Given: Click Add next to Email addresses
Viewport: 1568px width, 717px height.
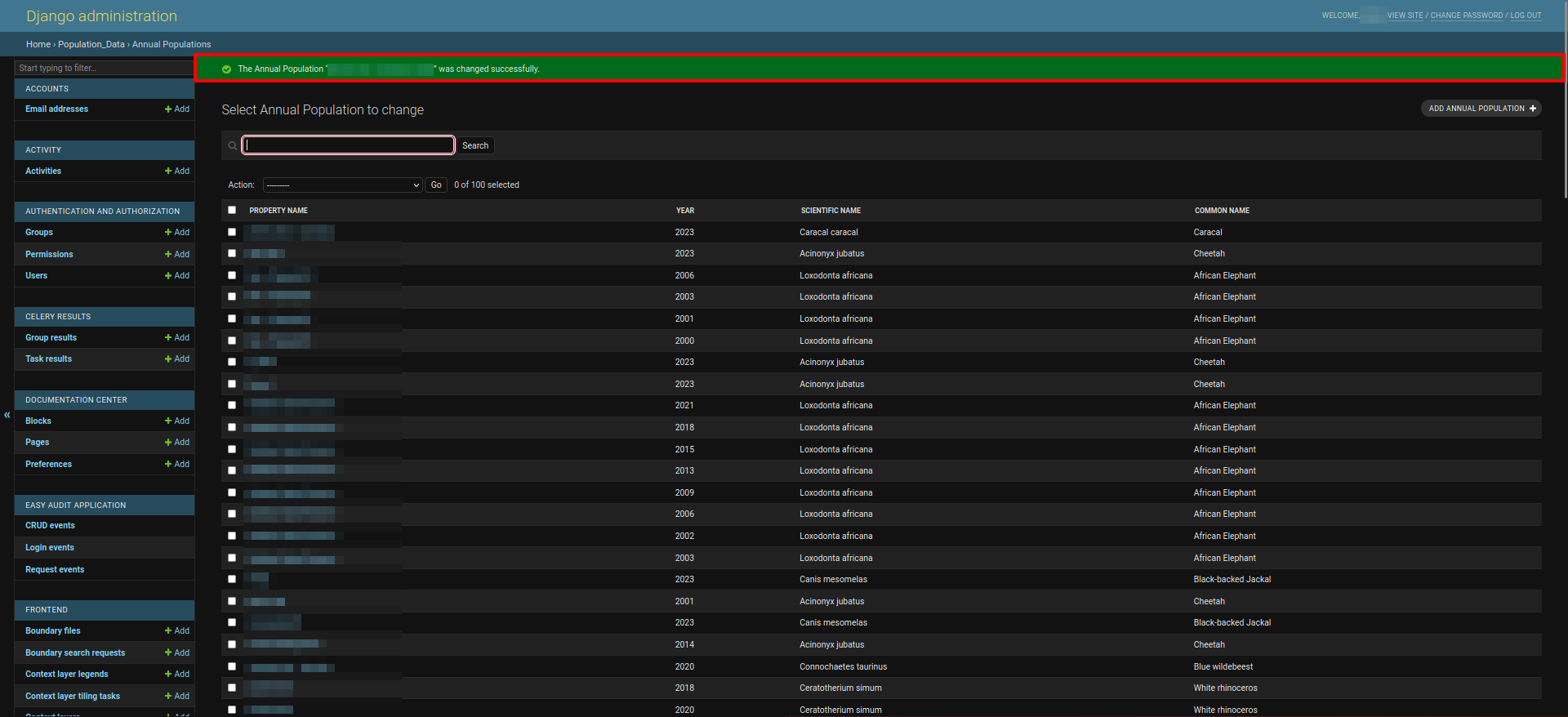Looking at the screenshot, I should point(177,109).
